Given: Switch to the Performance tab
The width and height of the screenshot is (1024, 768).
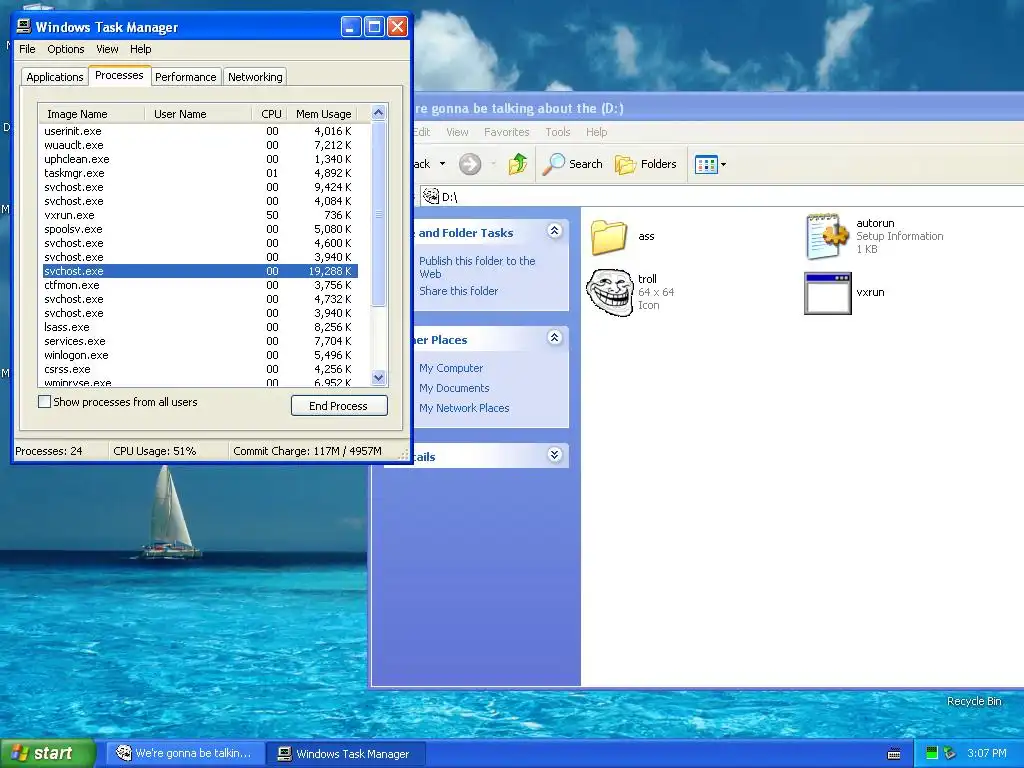Looking at the screenshot, I should click(x=185, y=76).
